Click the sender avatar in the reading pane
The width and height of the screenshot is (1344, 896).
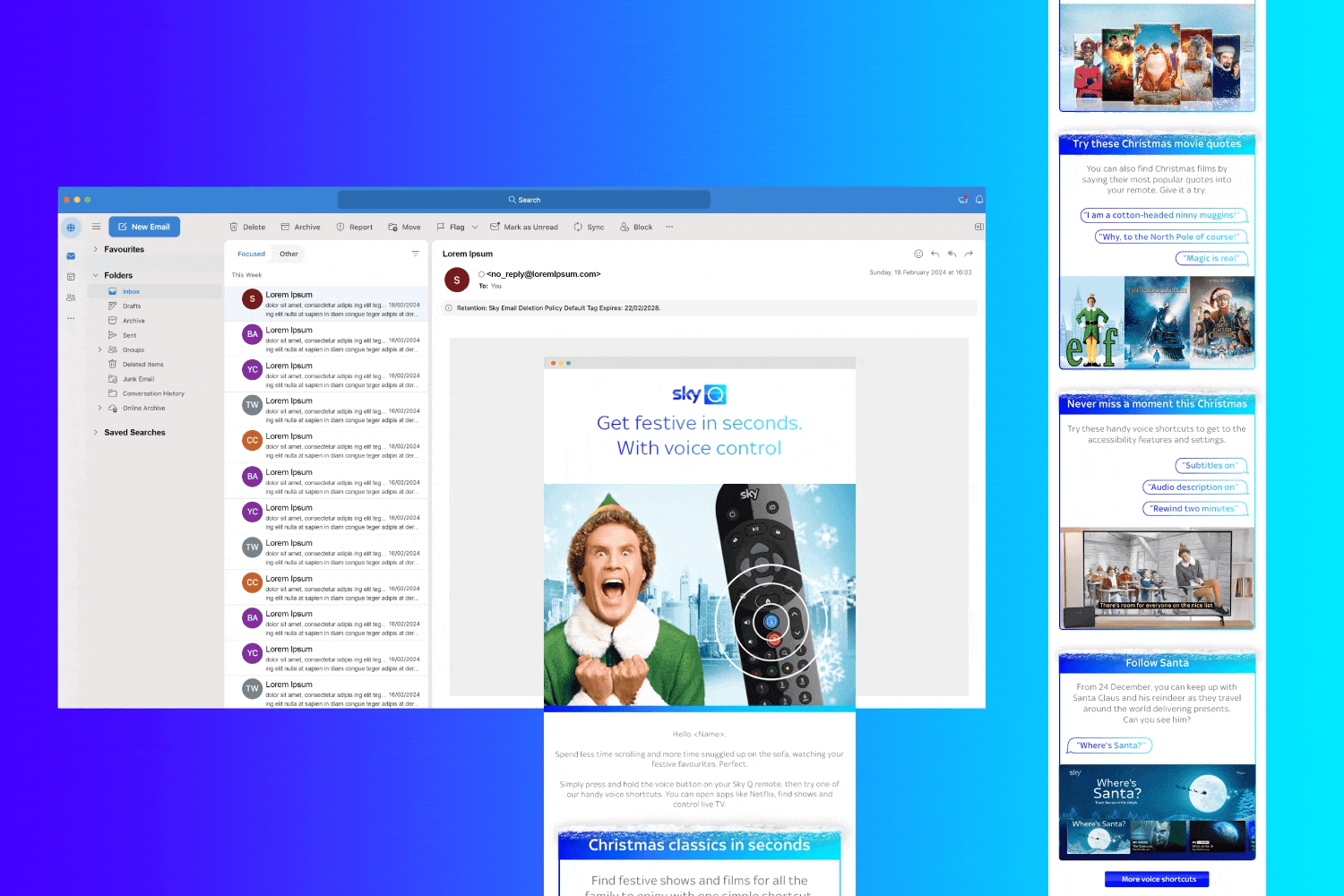(457, 280)
